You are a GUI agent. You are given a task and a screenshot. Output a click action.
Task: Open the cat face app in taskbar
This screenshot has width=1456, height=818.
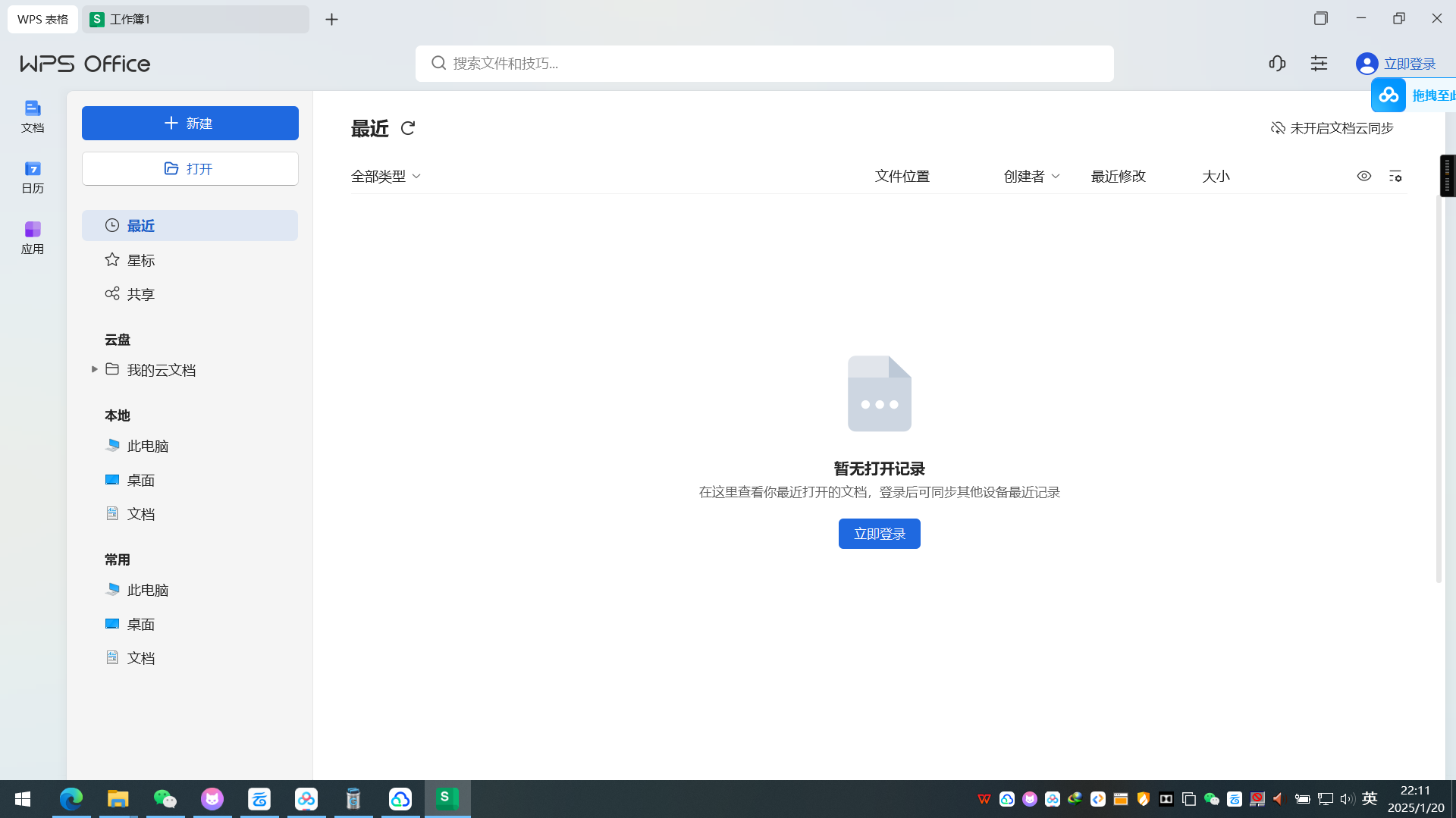point(212,799)
